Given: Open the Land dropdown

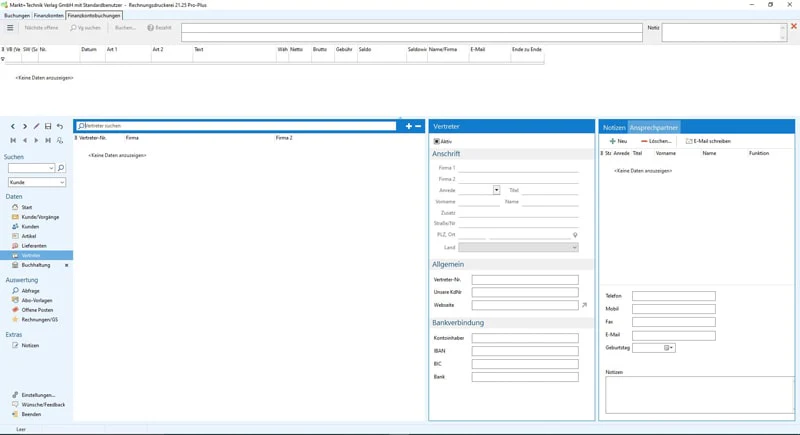Looking at the screenshot, I should click(518, 247).
